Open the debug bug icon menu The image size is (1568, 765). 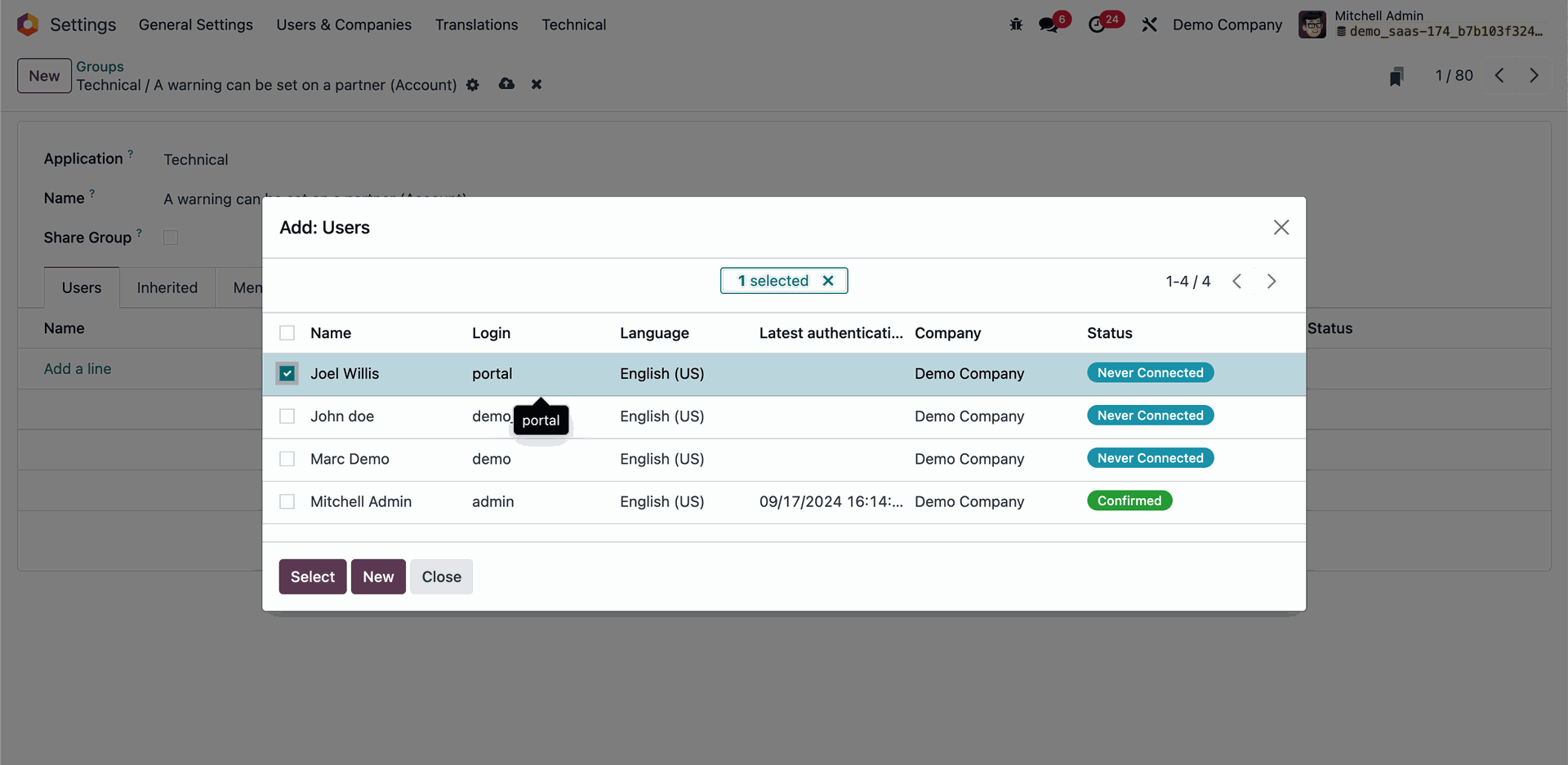pyautogui.click(x=1016, y=24)
